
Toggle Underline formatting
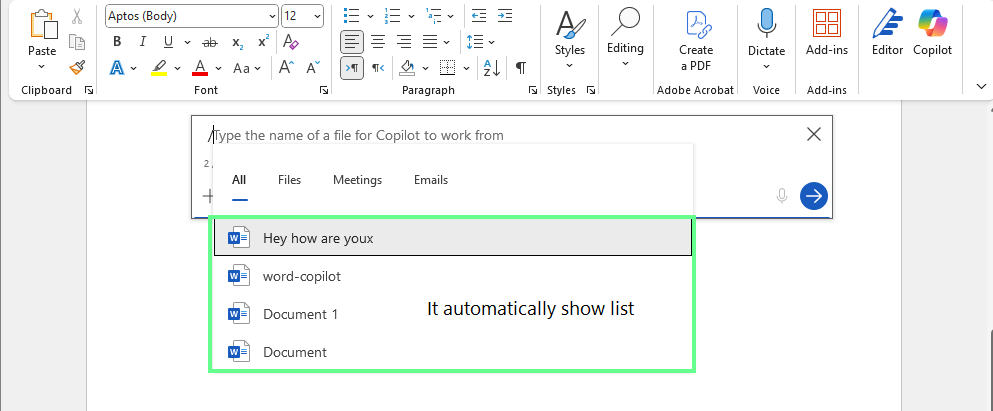[x=168, y=42]
